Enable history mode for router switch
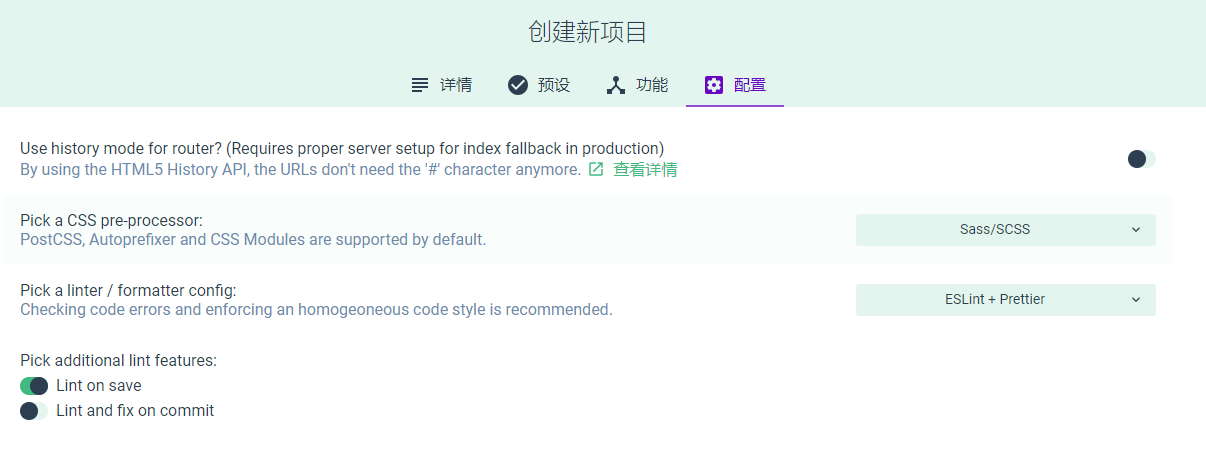1206x455 pixels. tap(1141, 159)
